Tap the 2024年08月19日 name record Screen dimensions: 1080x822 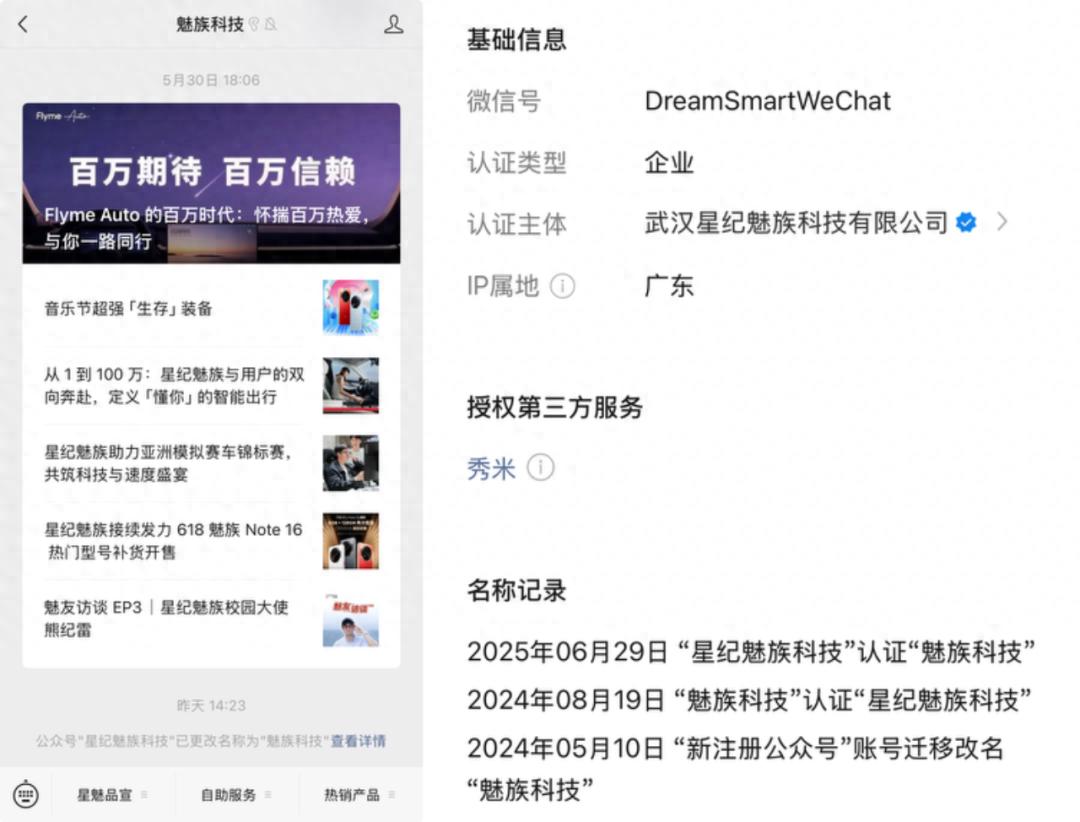[749, 700]
